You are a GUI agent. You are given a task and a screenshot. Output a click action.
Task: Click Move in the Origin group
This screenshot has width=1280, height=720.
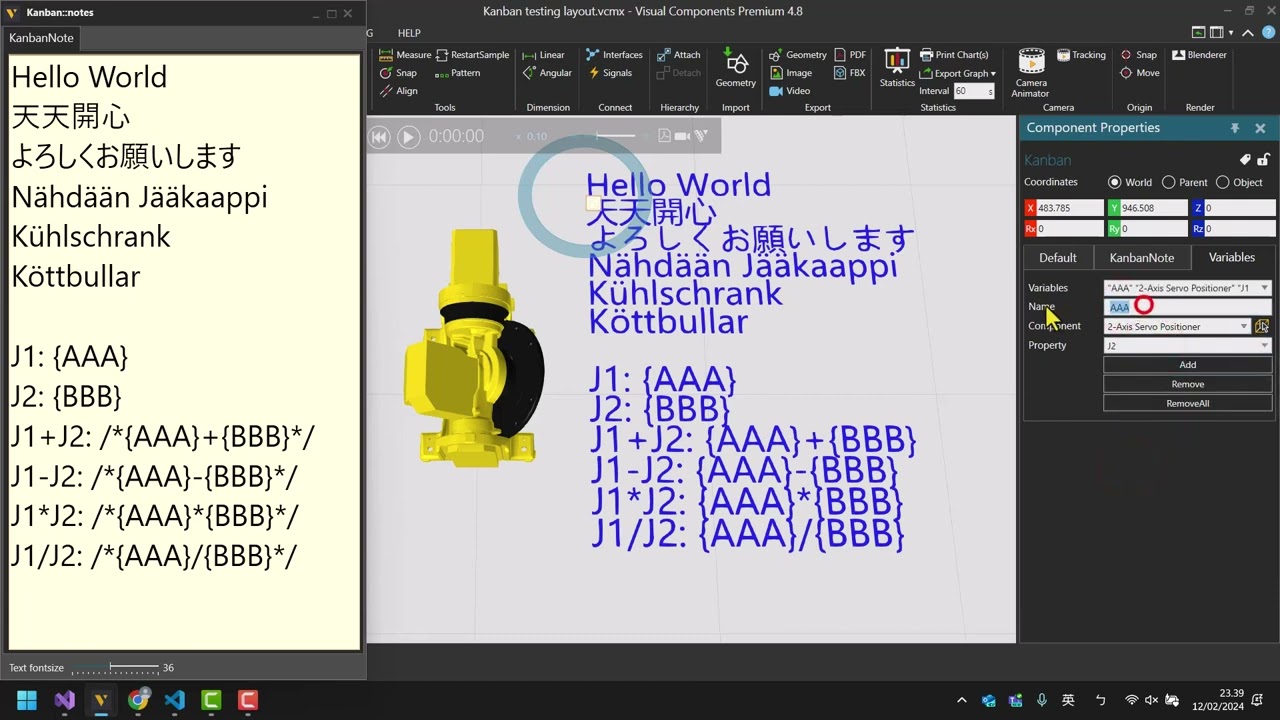point(1139,73)
